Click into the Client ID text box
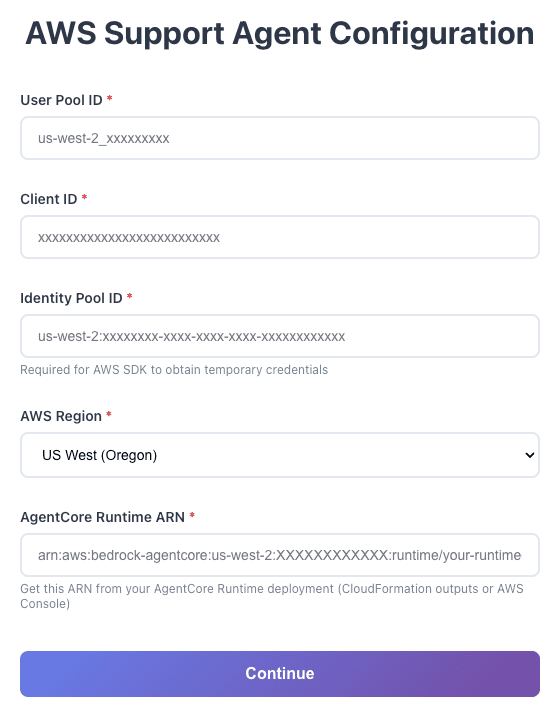The height and width of the screenshot is (717, 560). tap(280, 237)
